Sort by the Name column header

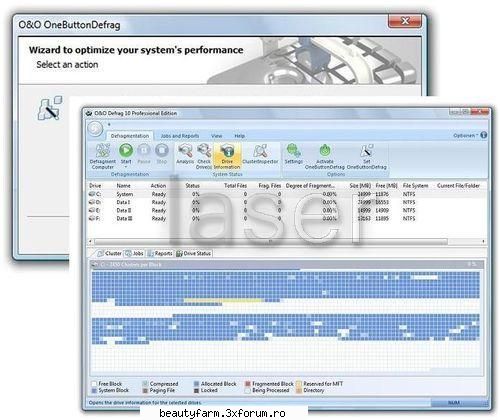[123, 186]
